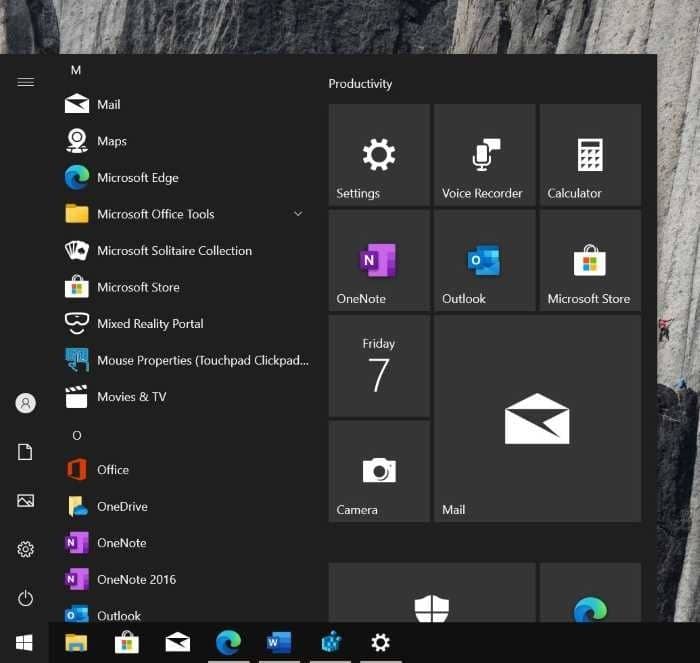Viewport: 700px width, 663px height.
Task: Open Documents from the Start sidebar
Action: coord(25,452)
